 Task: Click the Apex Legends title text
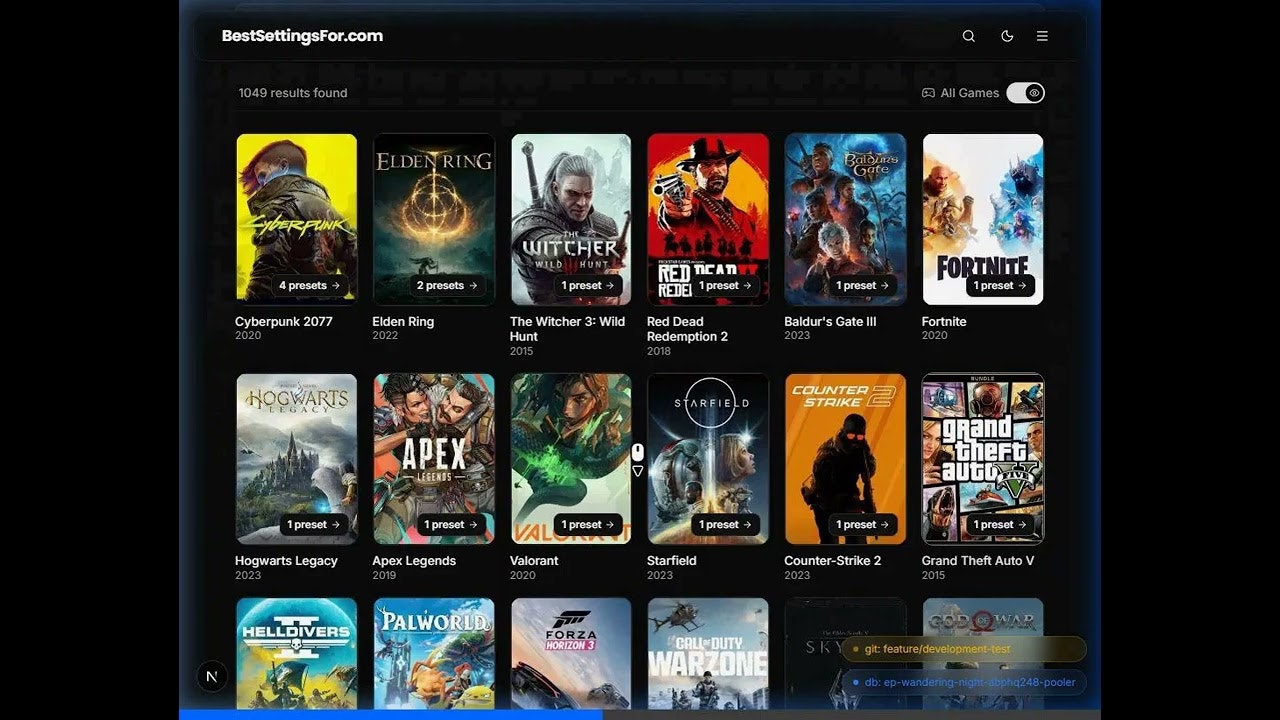coord(414,561)
